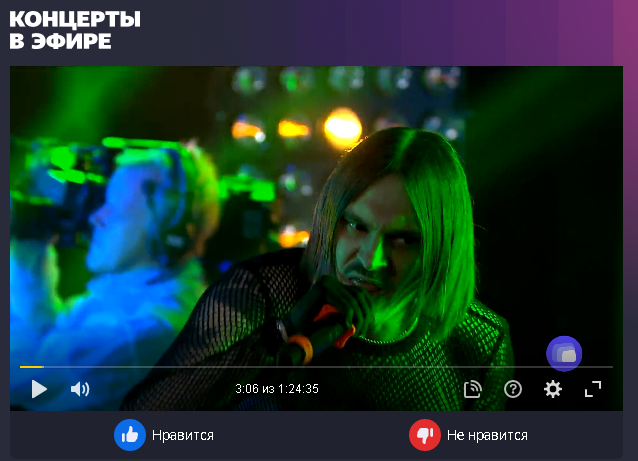Click the purple round overlay button on video
This screenshot has width=638, height=461.
tap(564, 354)
